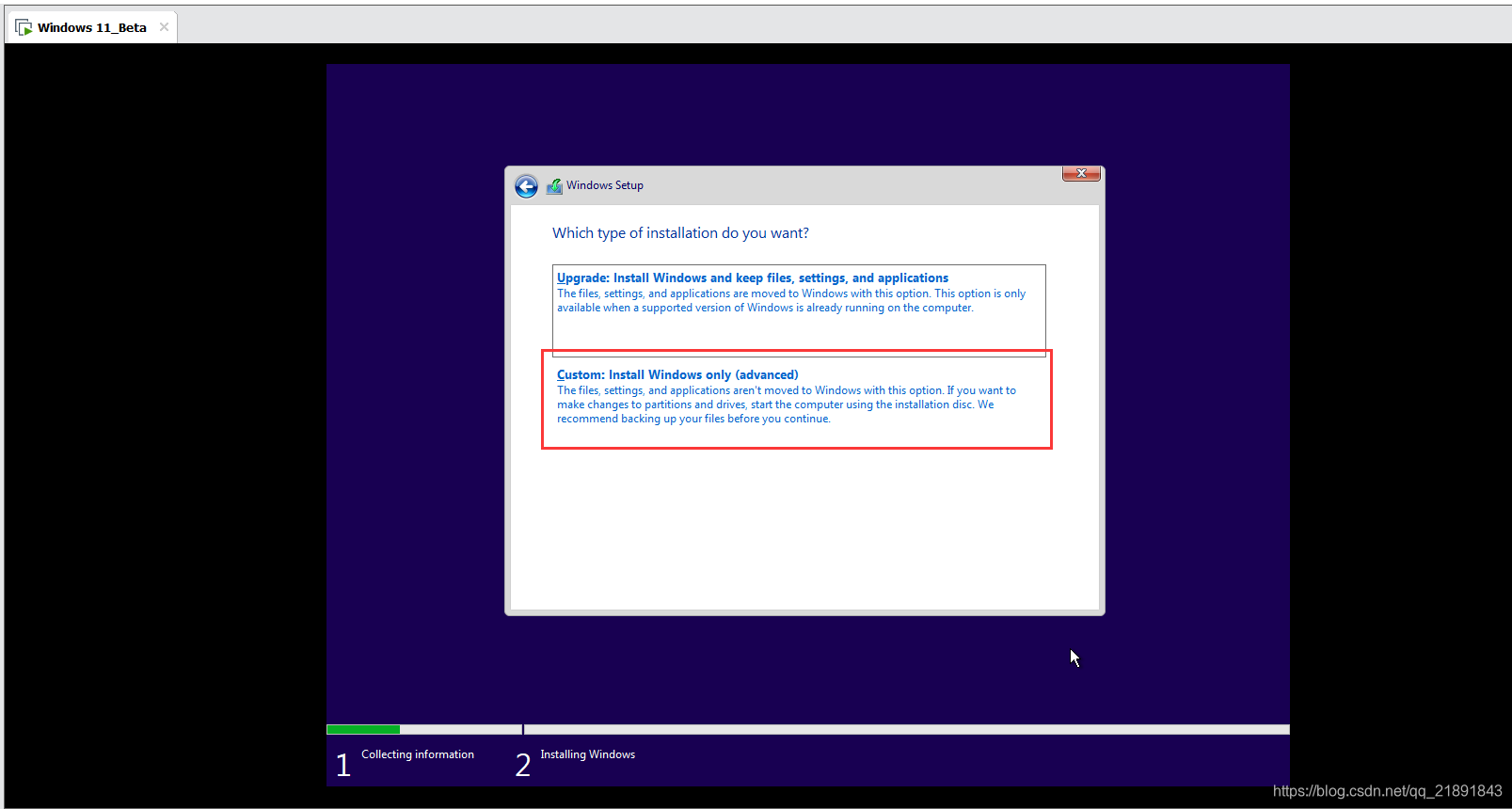Click the Windows Setup title icon
The height and width of the screenshot is (809, 1512).
tap(554, 186)
